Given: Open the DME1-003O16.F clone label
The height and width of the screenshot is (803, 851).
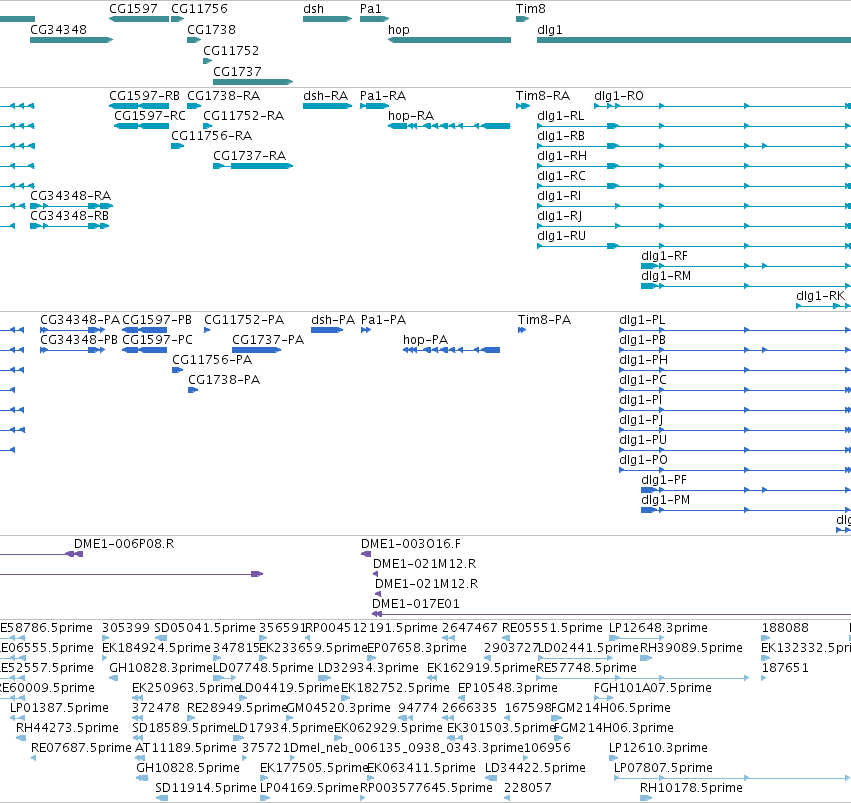Looking at the screenshot, I should tap(410, 544).
